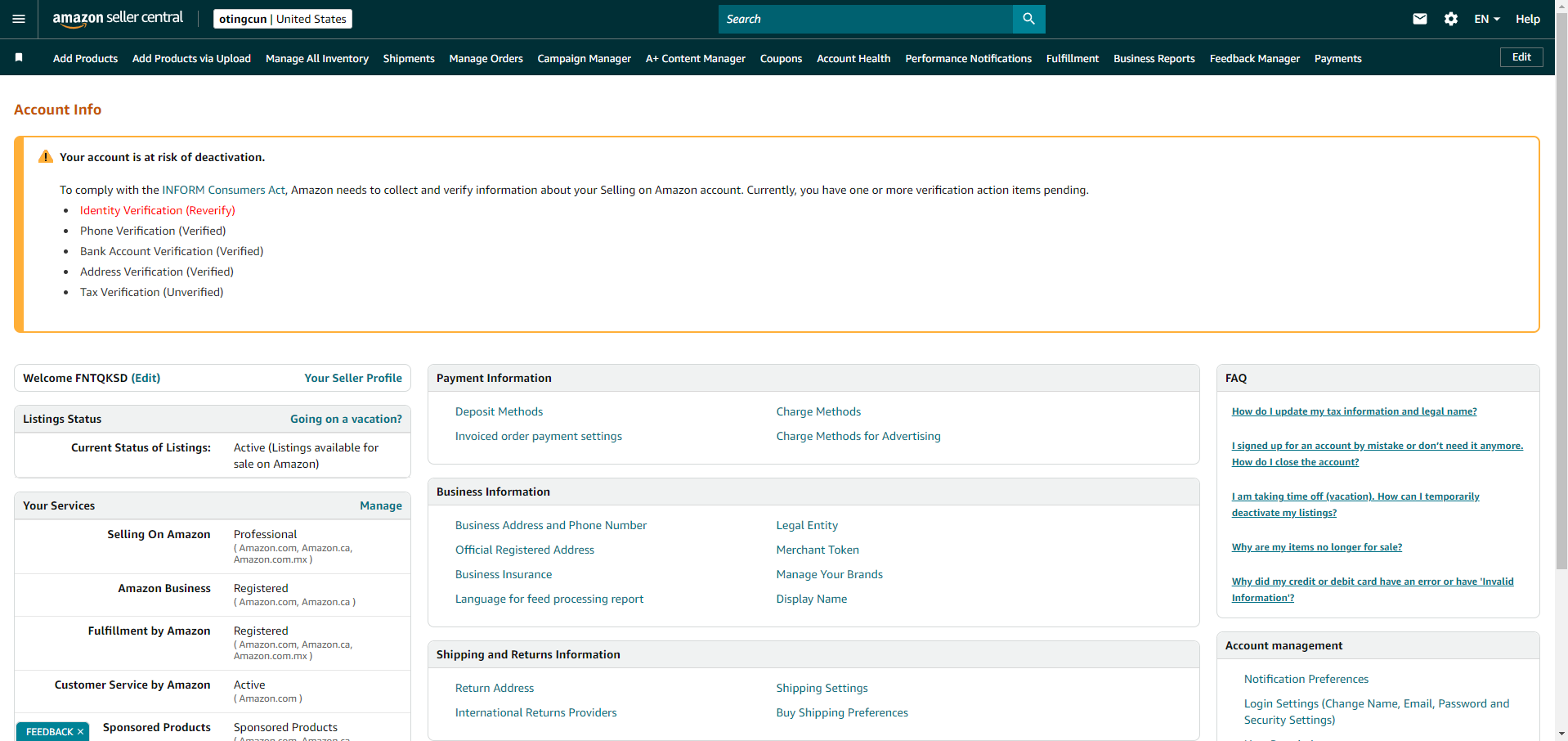This screenshot has width=1568, height=741.
Task: Open FAQ about credit or debit card error
Action: tap(1373, 590)
